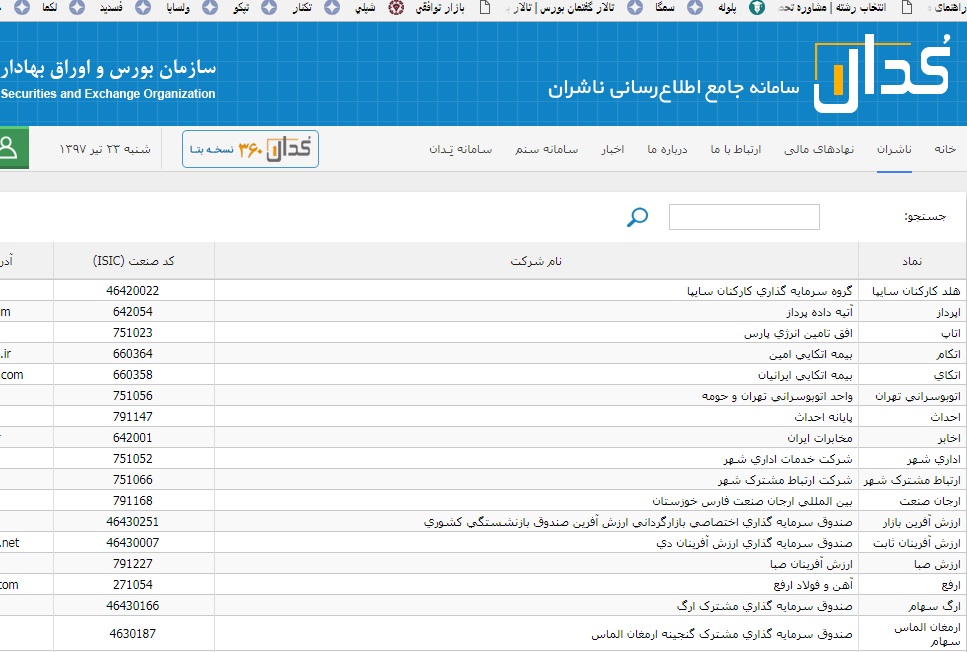The image size is (967, 652).
Task: Click company name بین المللی ارجان صنعت فارس خوزستان
Action: [x=752, y=500]
